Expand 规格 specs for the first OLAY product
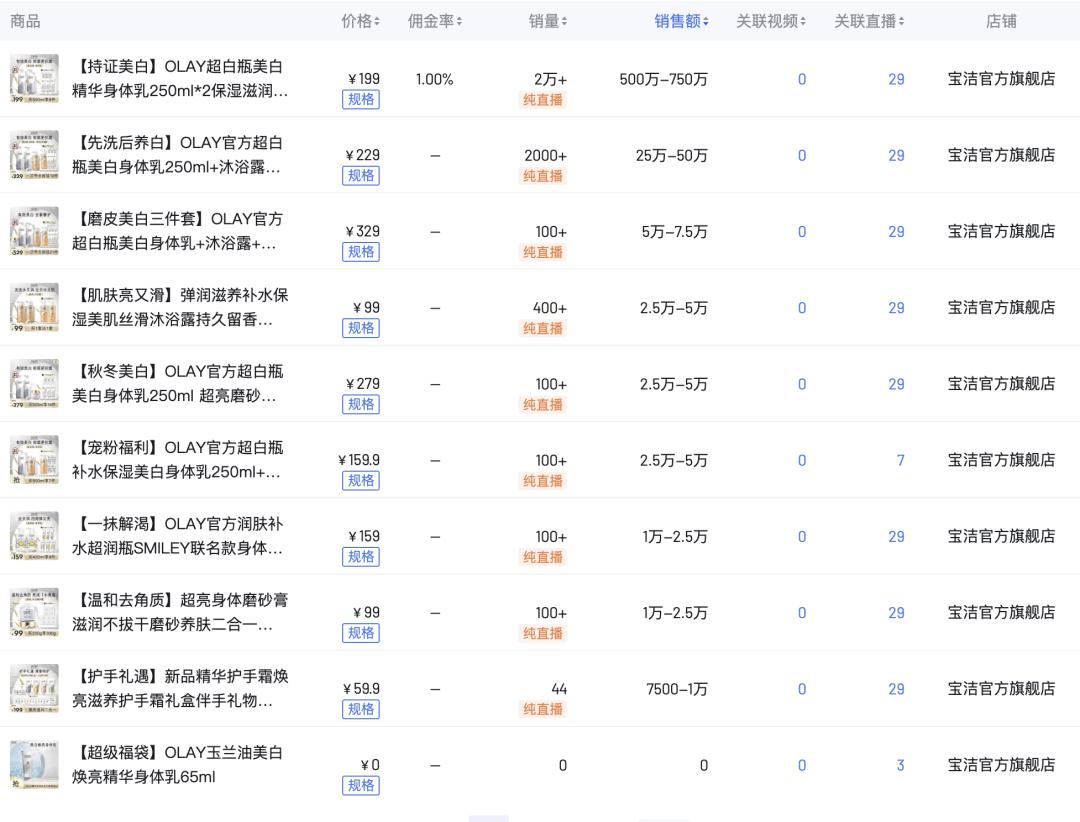1080x822 pixels. point(361,99)
